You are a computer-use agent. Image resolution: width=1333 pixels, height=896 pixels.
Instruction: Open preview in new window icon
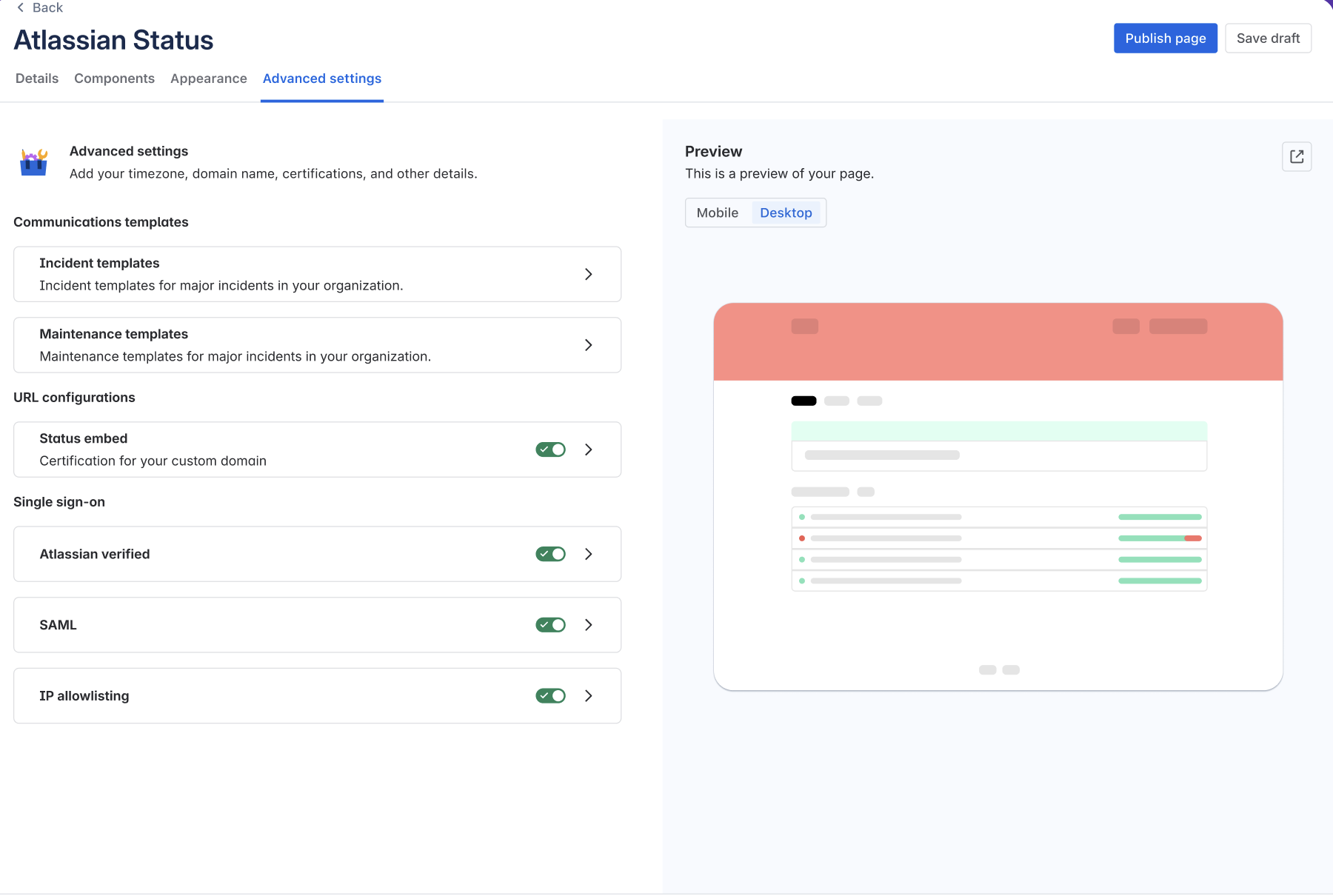click(x=1297, y=156)
